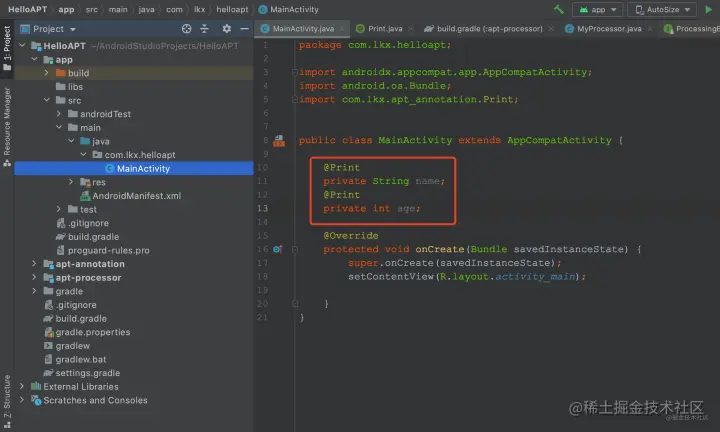Fold the onCreate method at line 16
Viewport: 720px width, 432px height.
pos(295,249)
